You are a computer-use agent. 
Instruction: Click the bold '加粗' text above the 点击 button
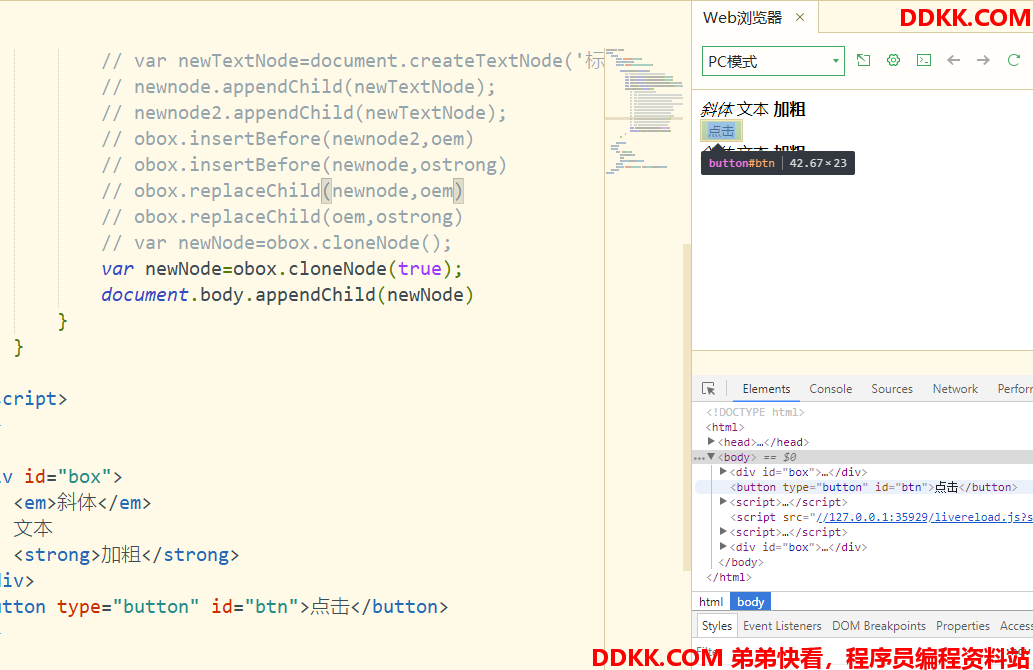789,109
